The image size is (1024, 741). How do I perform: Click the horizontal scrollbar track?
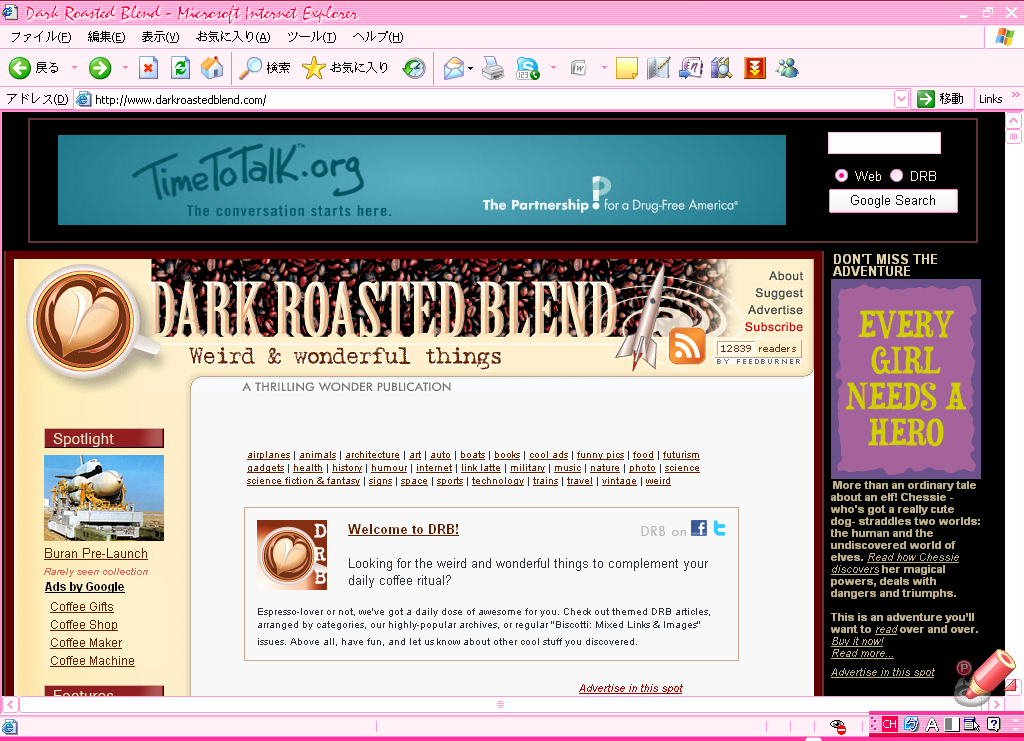(500, 704)
